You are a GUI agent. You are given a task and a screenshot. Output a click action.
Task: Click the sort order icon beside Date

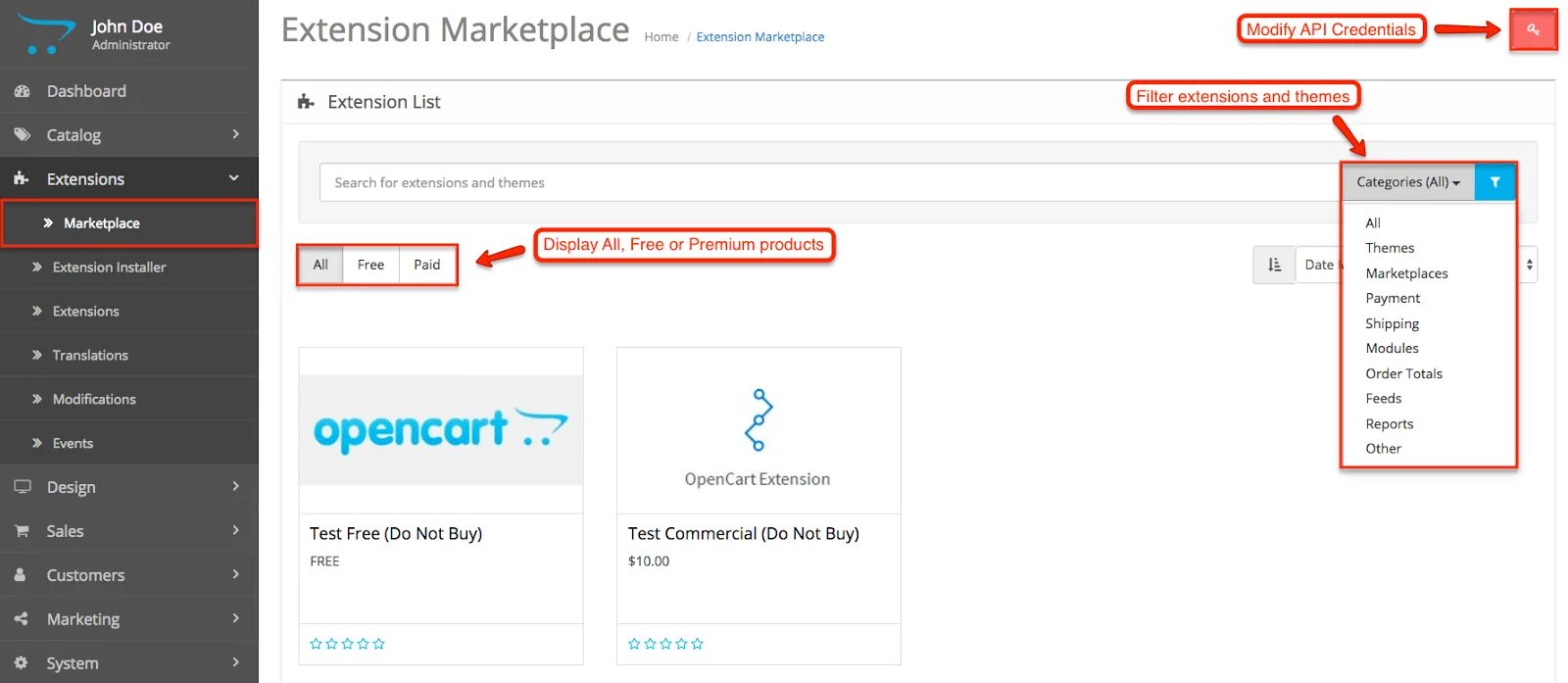pyautogui.click(x=1274, y=265)
